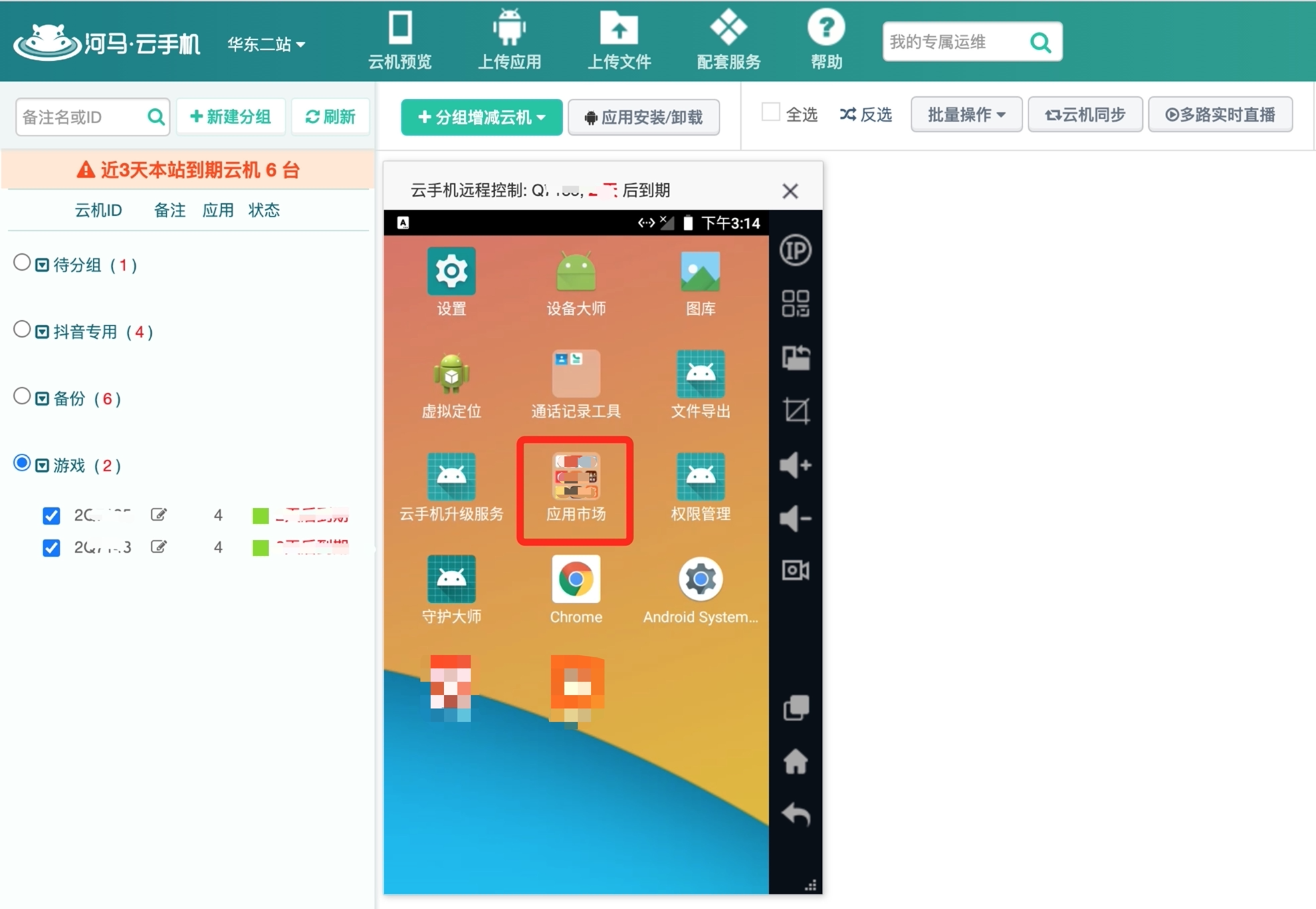Click the IP icon in phone sidebar
The height and width of the screenshot is (909, 1316).
pyautogui.click(x=795, y=251)
